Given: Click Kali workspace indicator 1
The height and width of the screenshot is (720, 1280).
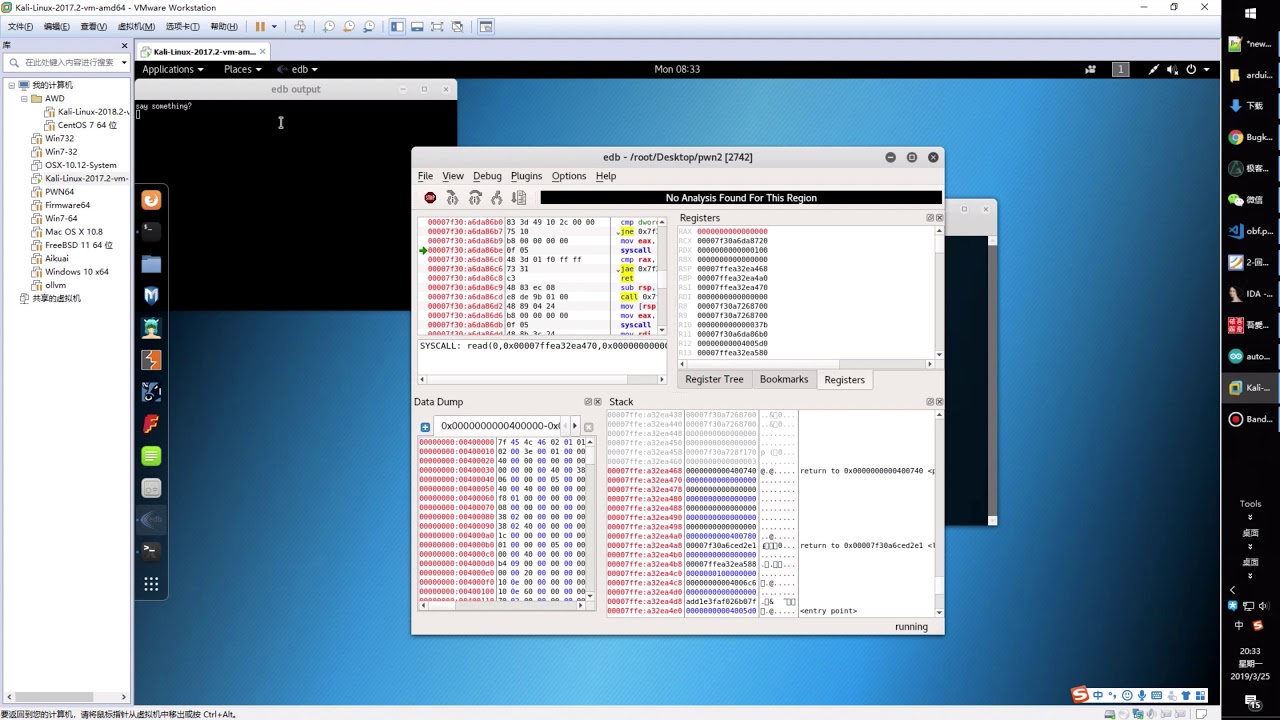Looking at the screenshot, I should pyautogui.click(x=1121, y=69).
